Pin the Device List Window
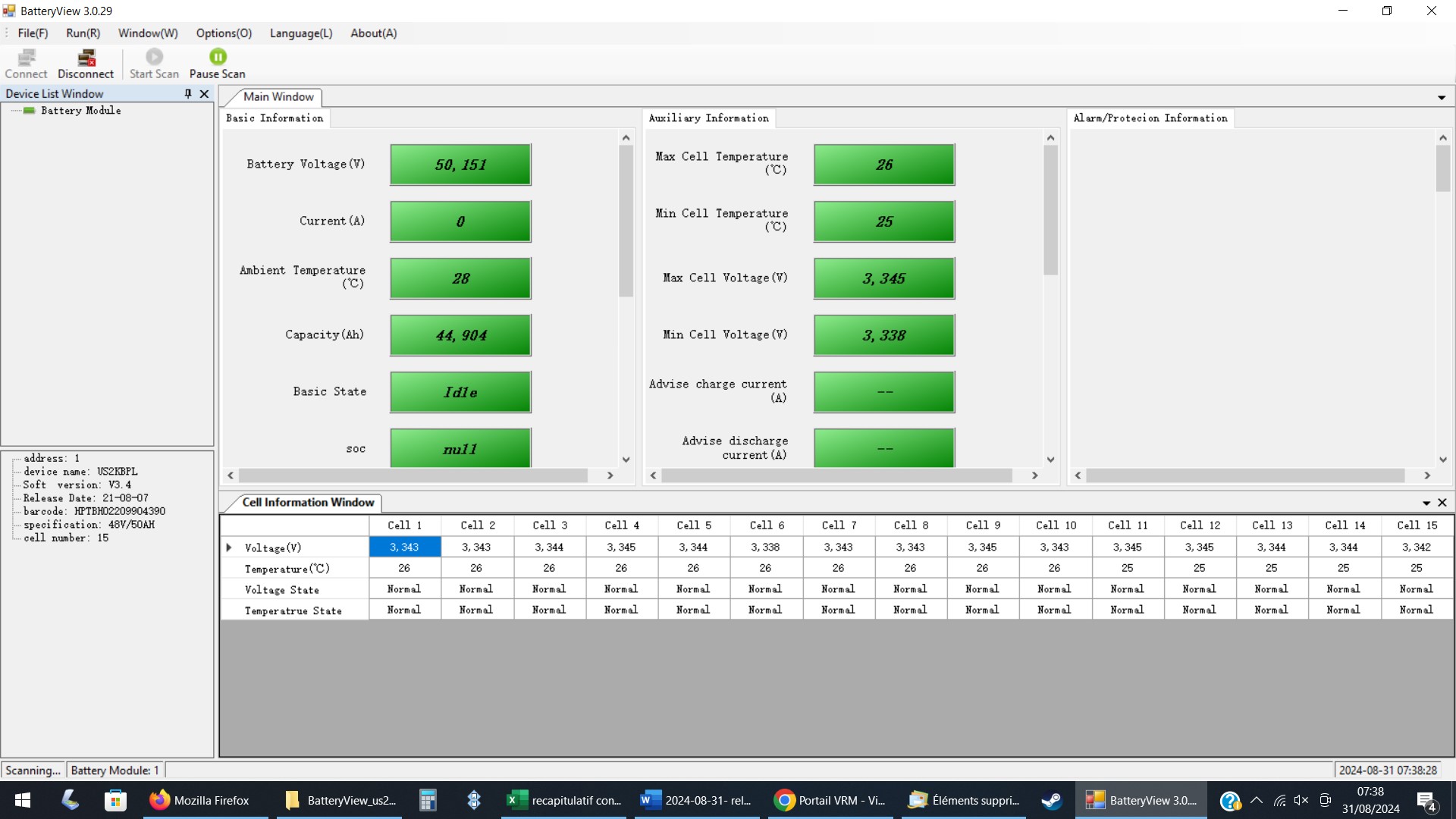This screenshot has height=819, width=1456. (x=187, y=93)
